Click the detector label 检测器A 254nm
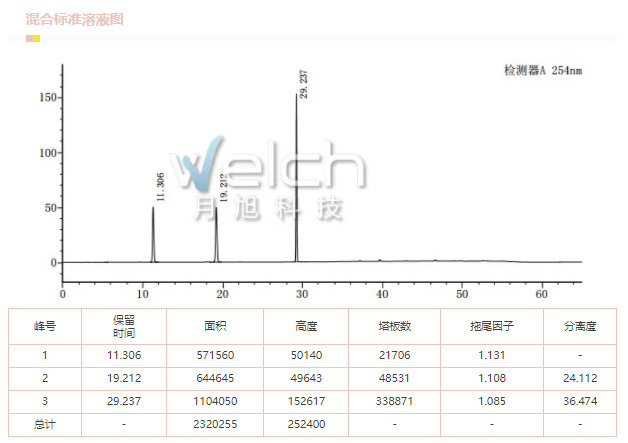The width and height of the screenshot is (628, 443). (543, 70)
